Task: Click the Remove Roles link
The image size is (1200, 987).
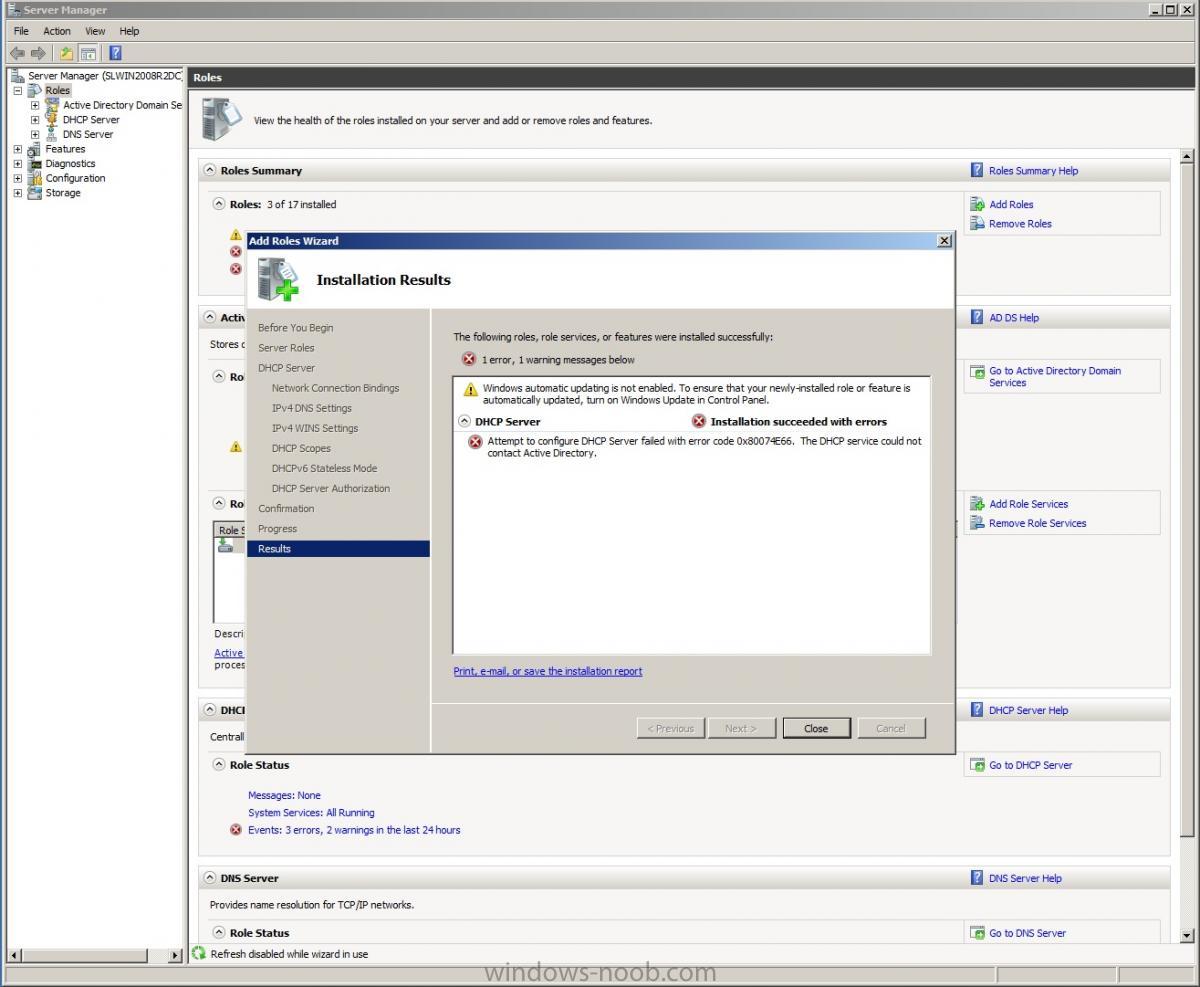Action: (x=1020, y=224)
